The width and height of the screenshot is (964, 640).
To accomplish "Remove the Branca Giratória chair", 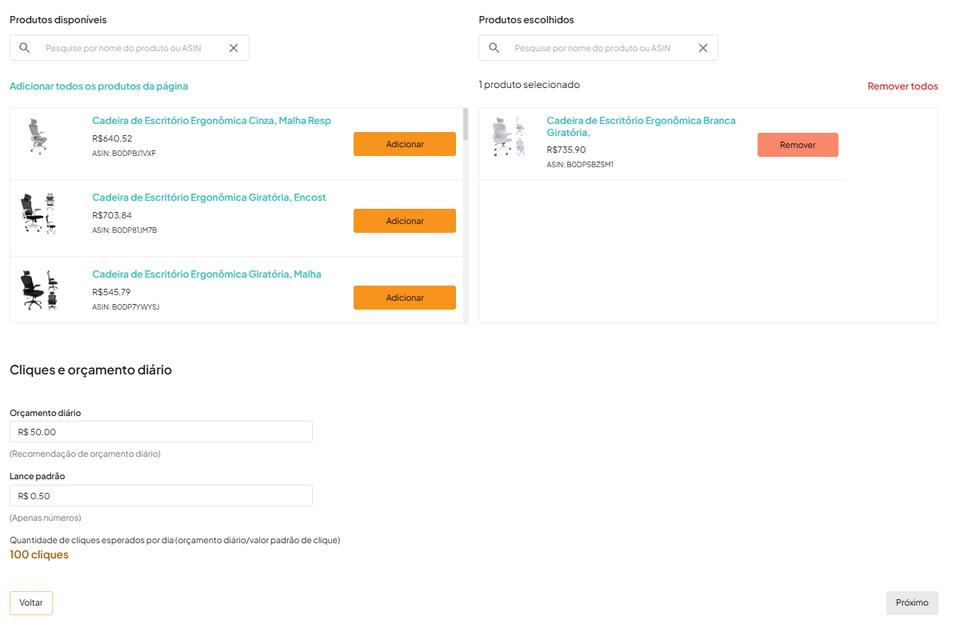I will [x=797, y=145].
